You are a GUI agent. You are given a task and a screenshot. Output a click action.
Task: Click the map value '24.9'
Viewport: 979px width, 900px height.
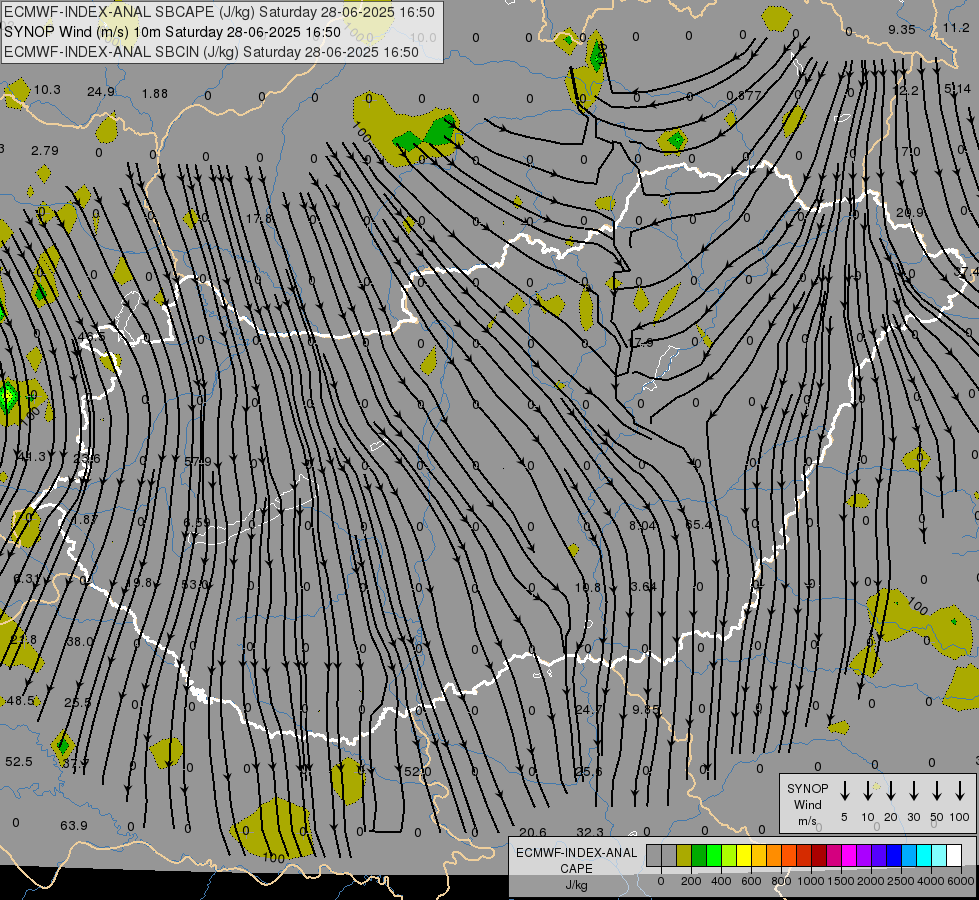(101, 92)
